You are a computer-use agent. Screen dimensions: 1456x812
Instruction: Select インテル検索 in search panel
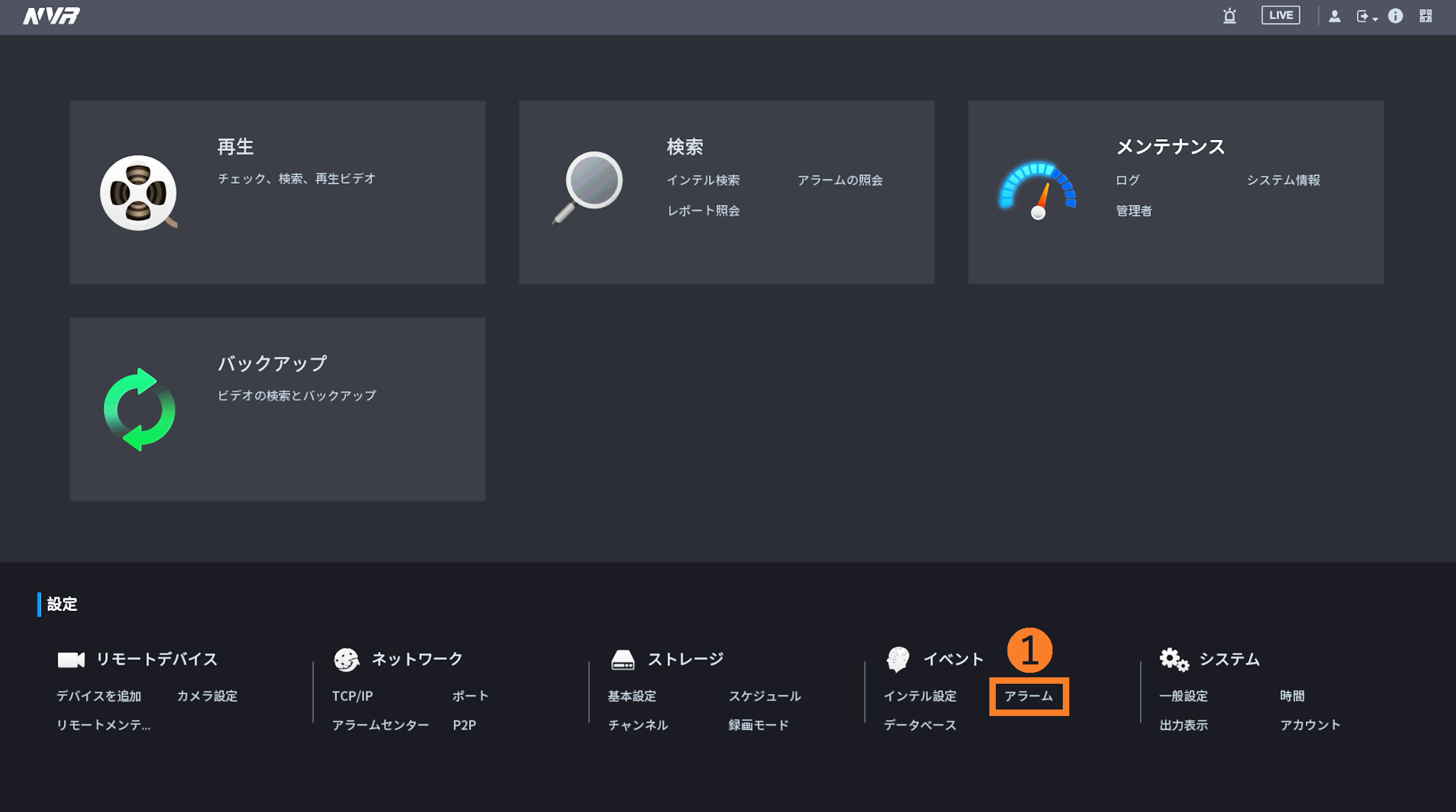[x=703, y=180]
